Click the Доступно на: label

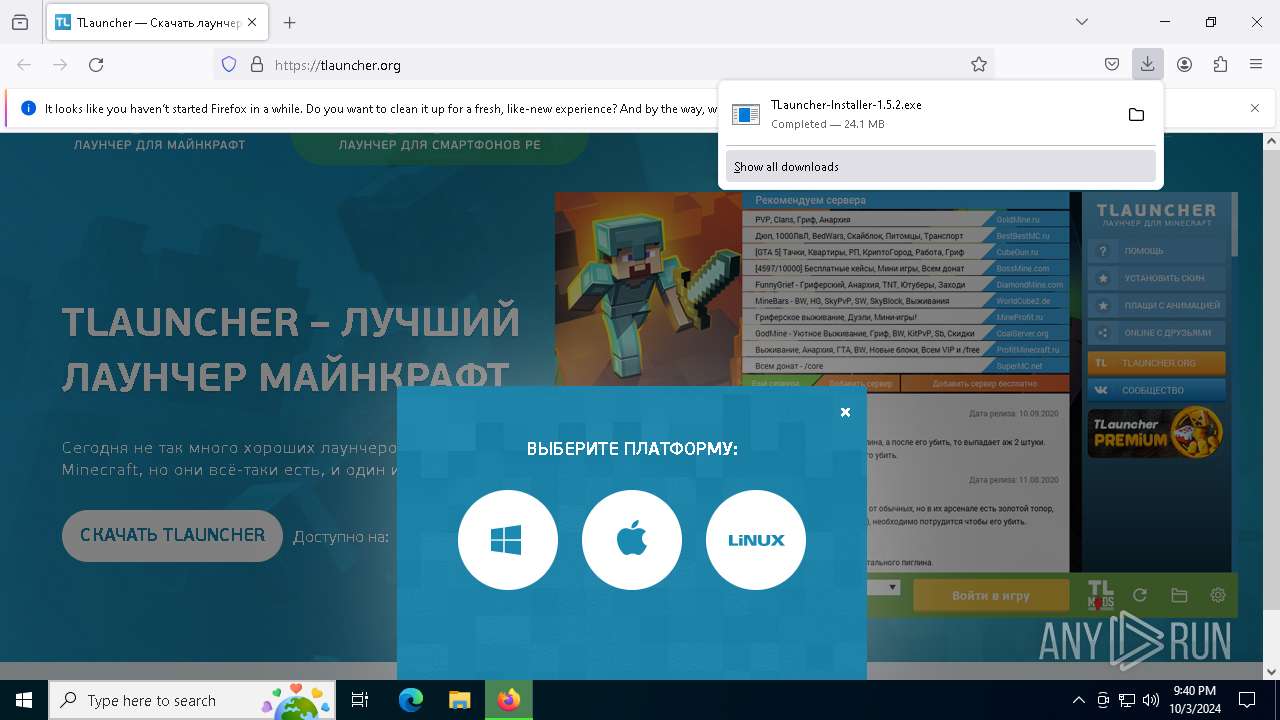pyautogui.click(x=341, y=537)
